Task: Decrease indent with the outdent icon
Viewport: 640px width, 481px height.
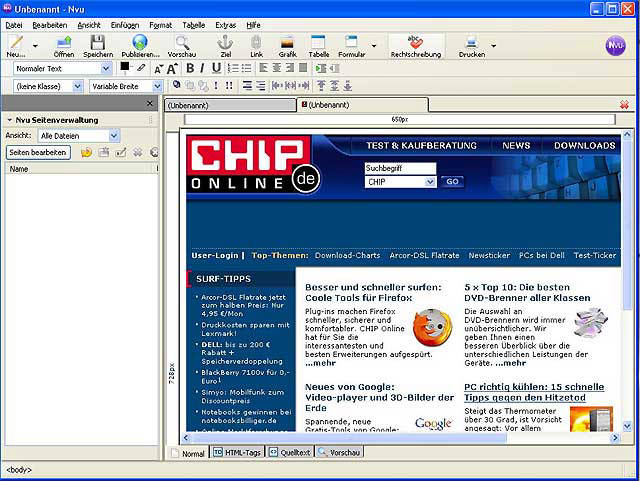Action: (335, 68)
